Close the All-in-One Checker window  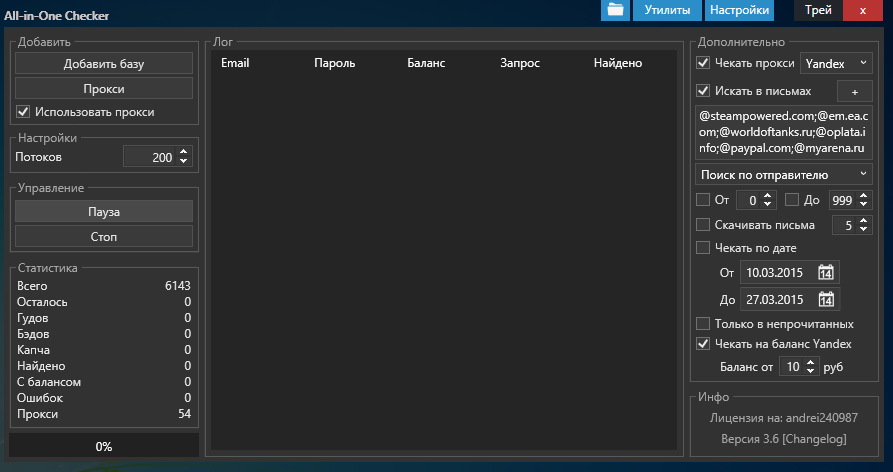coord(863,10)
